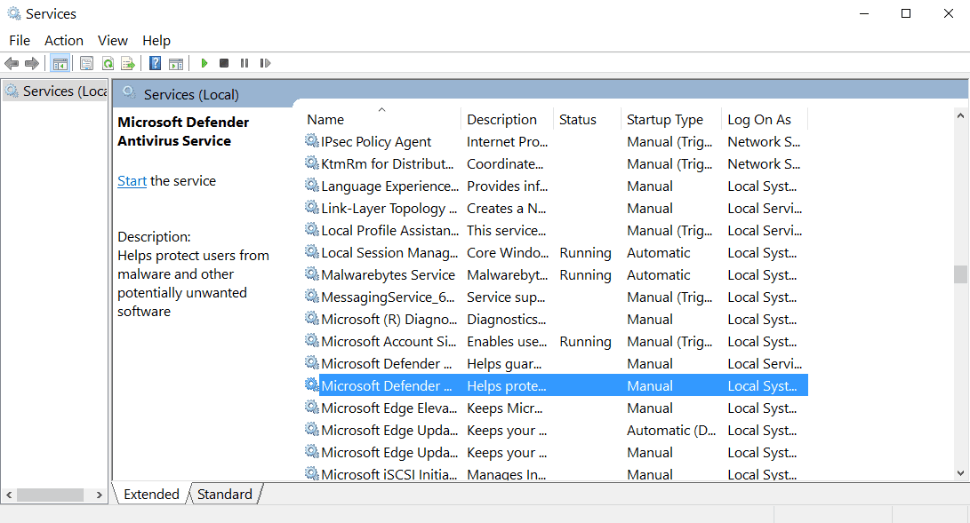Select the Link-Layer Topology service name

coord(389,209)
